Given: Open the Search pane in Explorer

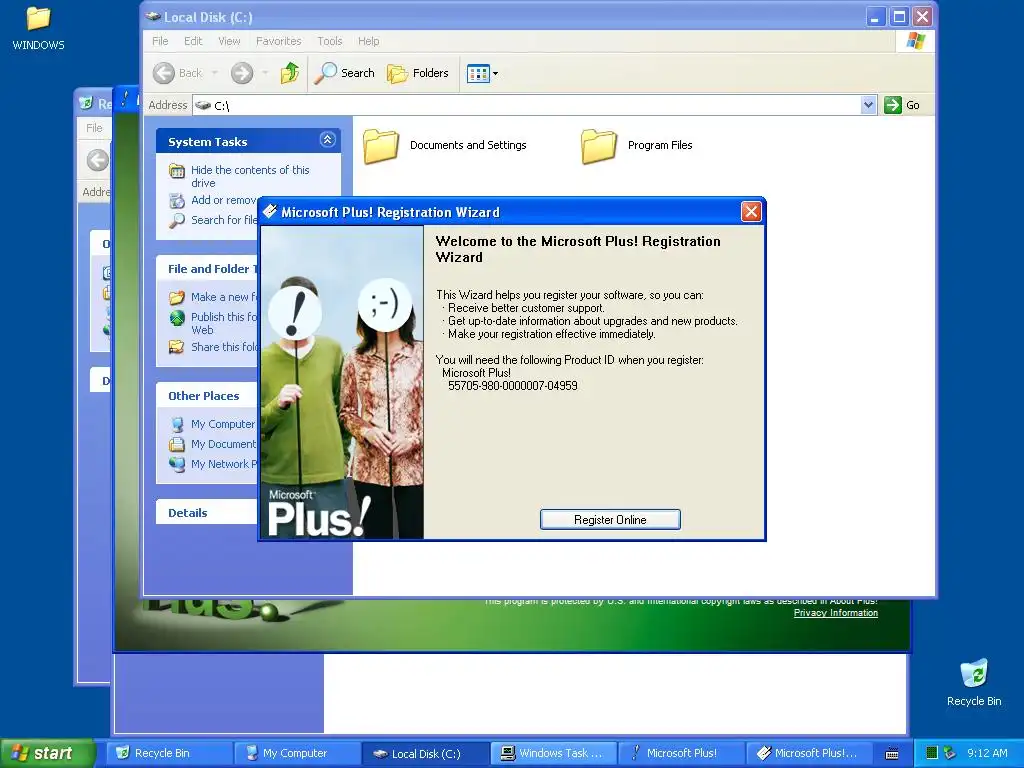Looking at the screenshot, I should [345, 73].
